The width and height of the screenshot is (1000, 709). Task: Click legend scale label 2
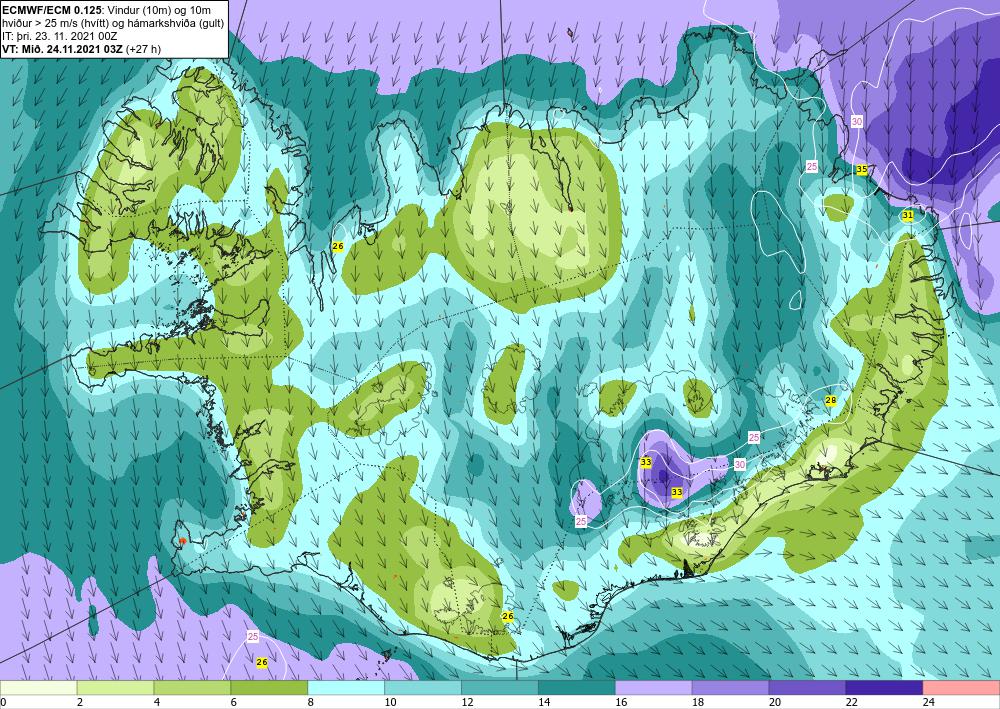(80, 702)
